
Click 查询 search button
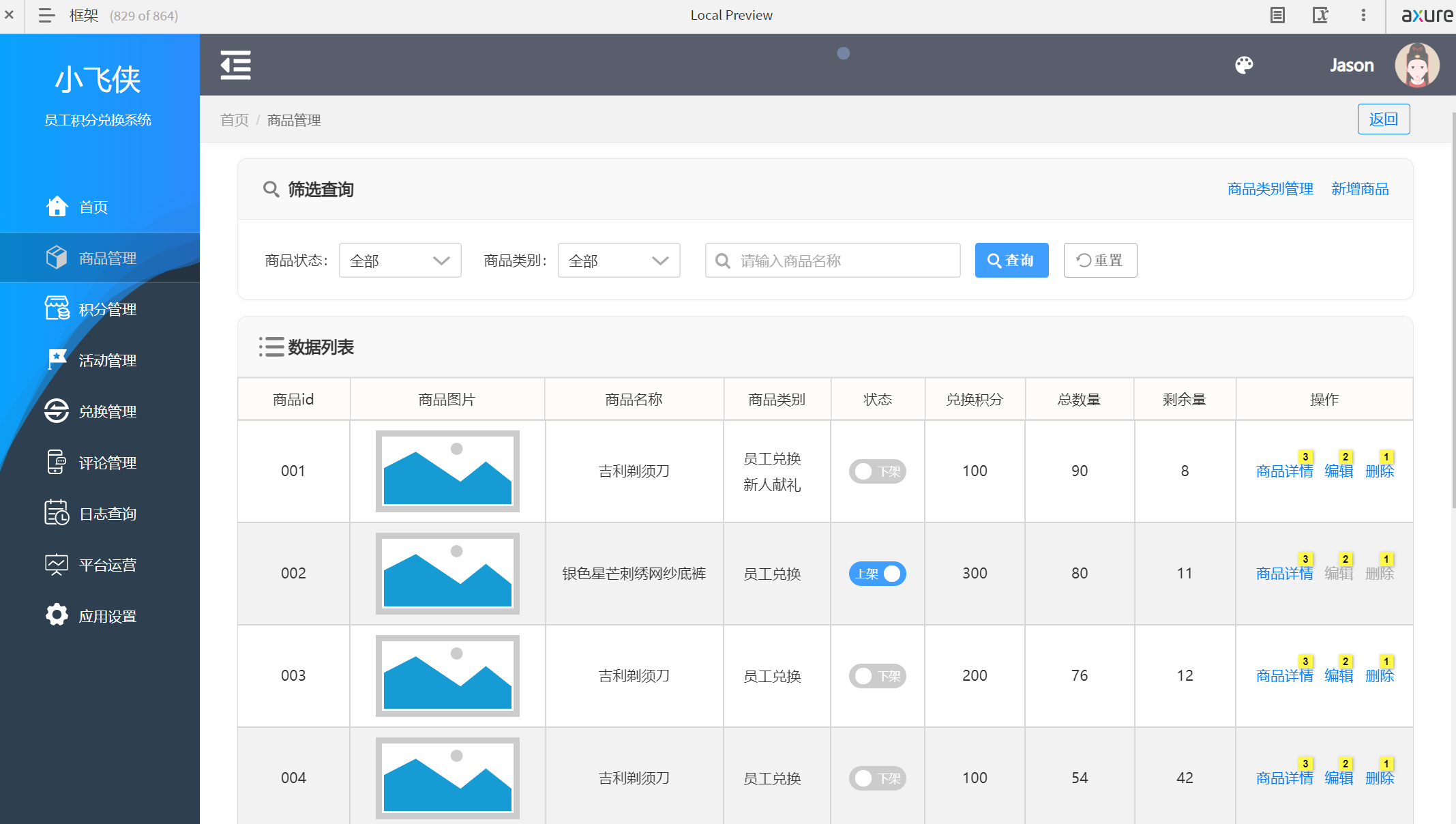[x=1014, y=260]
